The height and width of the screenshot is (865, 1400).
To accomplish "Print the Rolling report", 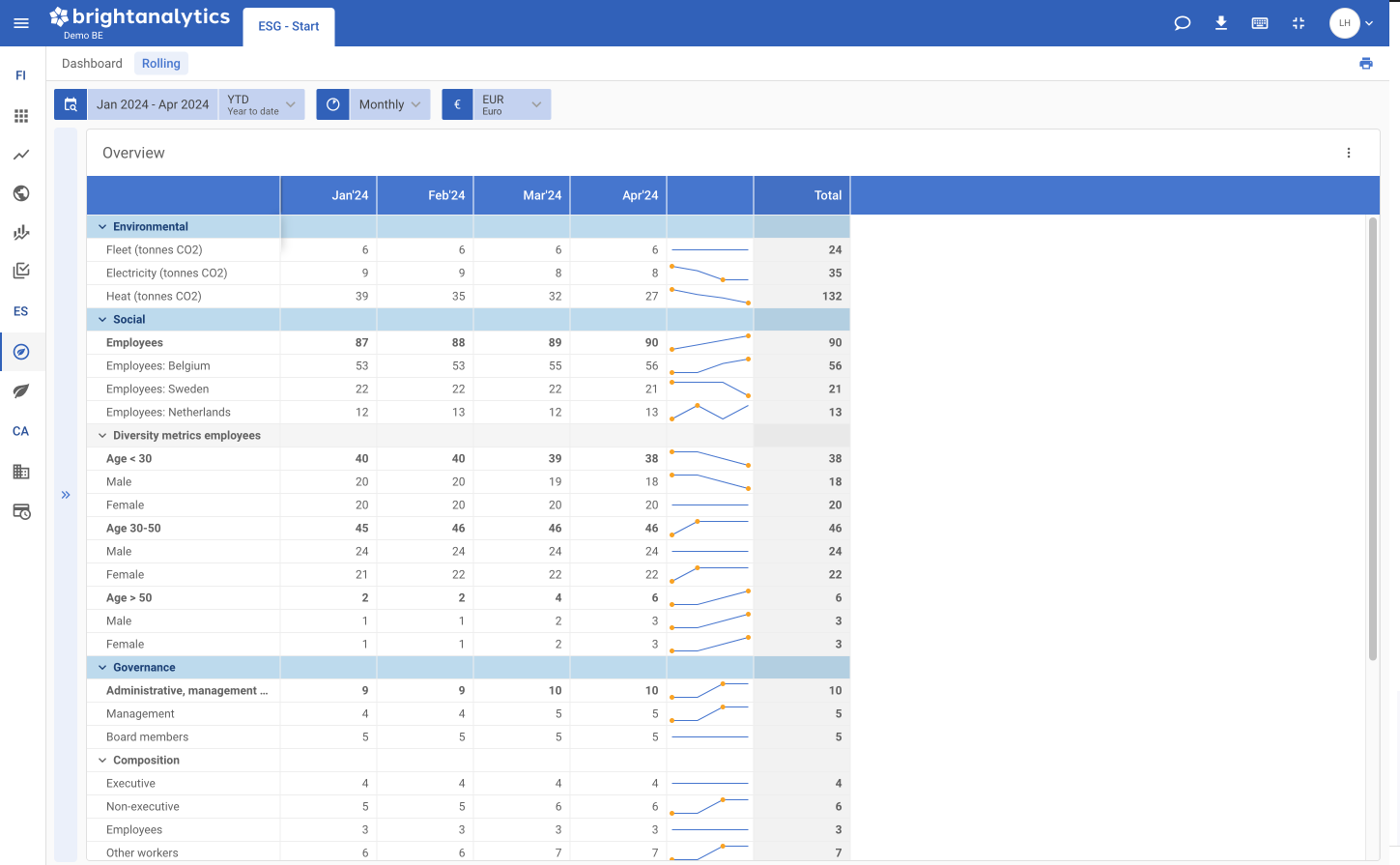I will pyautogui.click(x=1365, y=62).
